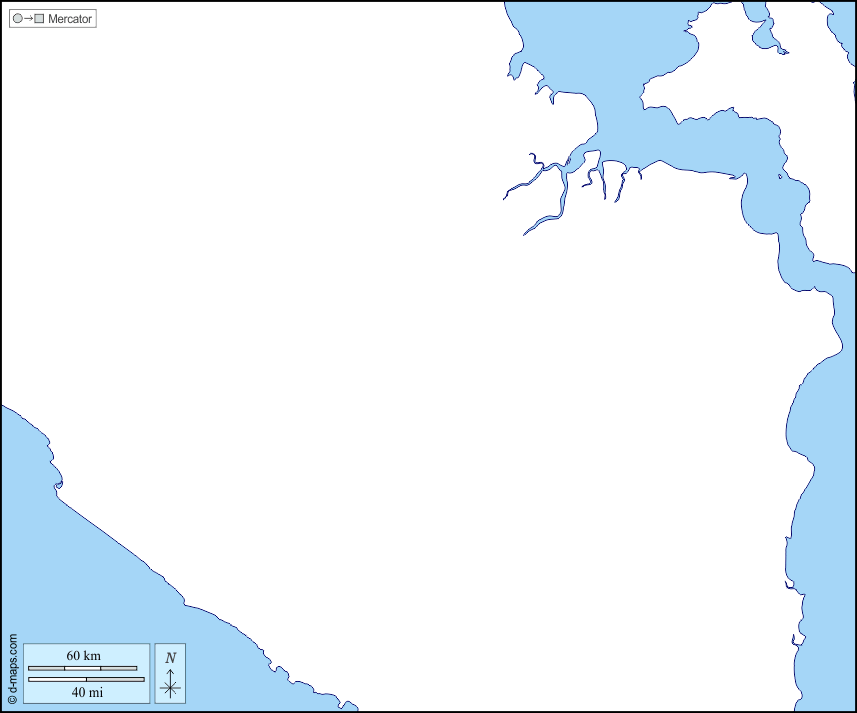Click the square icon beside Mercator
Viewport: 857px width, 713px height.
39,18
